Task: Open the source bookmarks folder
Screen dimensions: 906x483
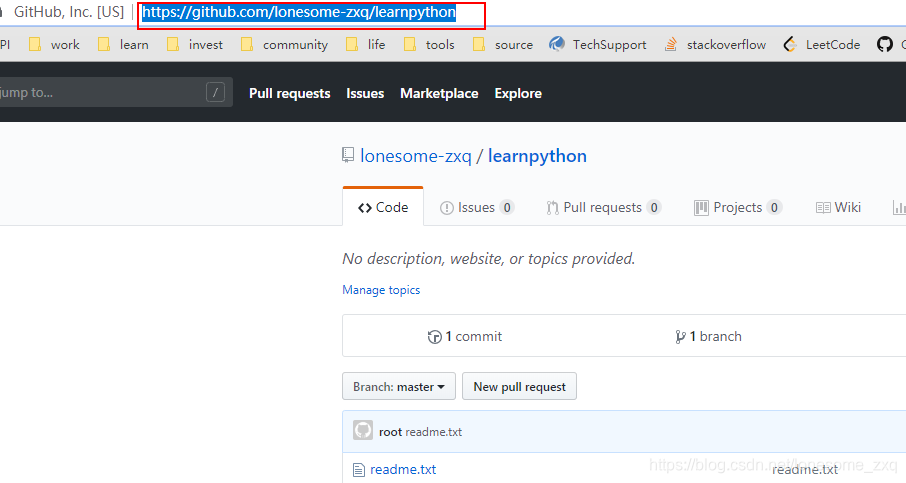Action: (503, 44)
